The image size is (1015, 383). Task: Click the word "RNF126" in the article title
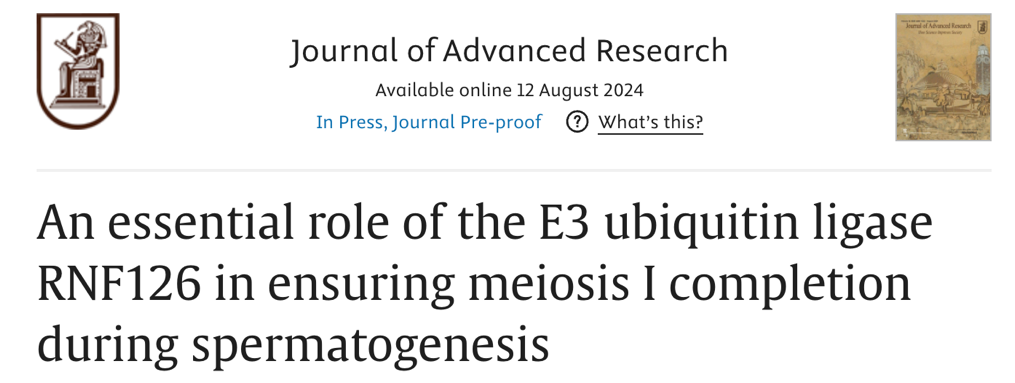point(118,284)
